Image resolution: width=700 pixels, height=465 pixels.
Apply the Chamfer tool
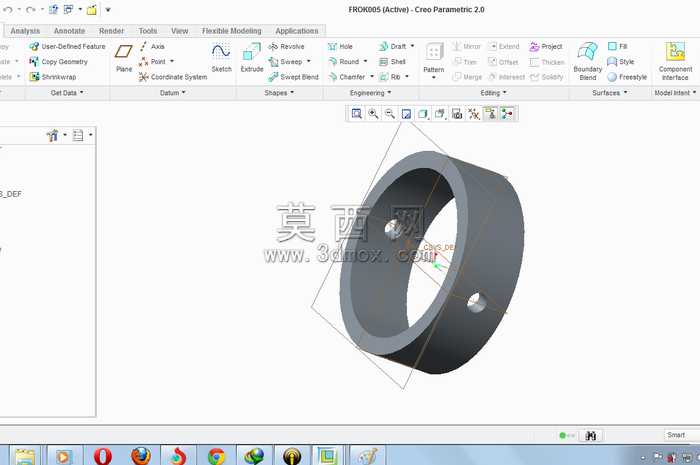[x=347, y=77]
